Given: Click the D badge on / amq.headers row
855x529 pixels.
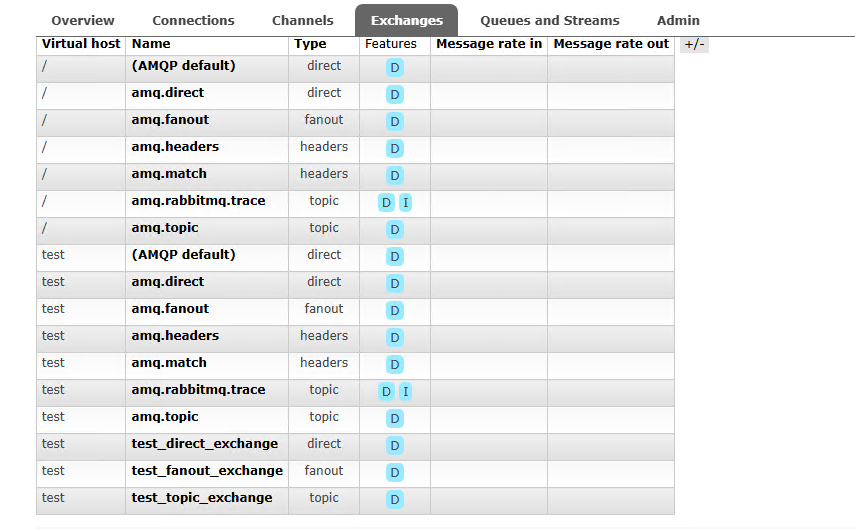Looking at the screenshot, I should (395, 148).
